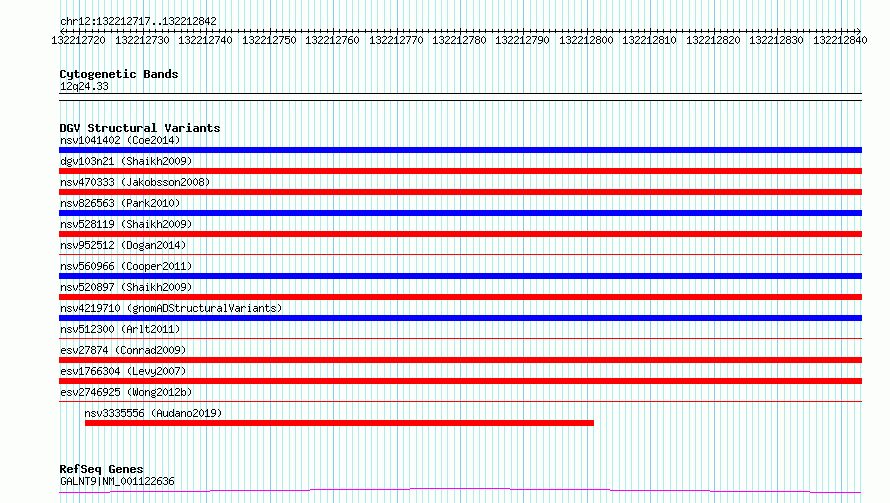This screenshot has height=503, width=890.
Task: Click ruler position 132212770
Action: coord(396,40)
